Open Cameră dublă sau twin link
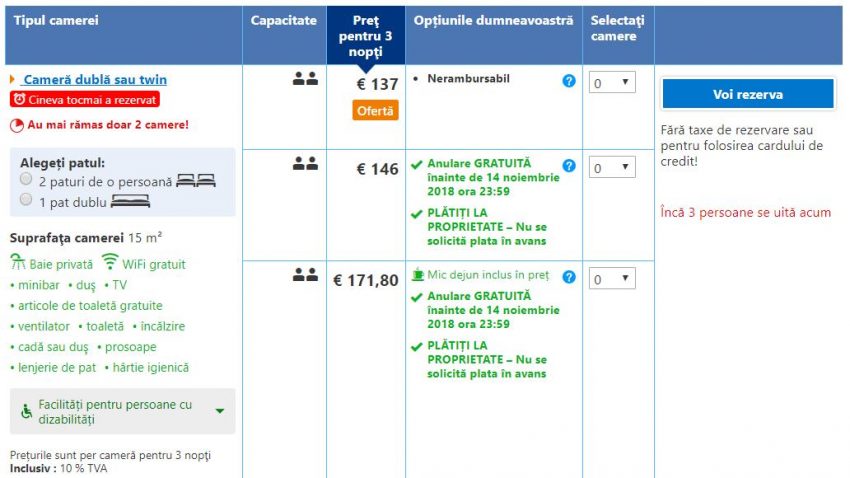Image resolution: width=850 pixels, height=478 pixels. click(x=95, y=79)
